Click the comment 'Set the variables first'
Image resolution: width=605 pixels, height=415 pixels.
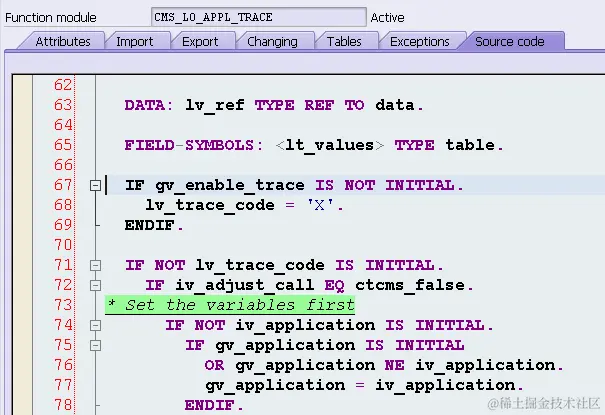click(x=240, y=305)
